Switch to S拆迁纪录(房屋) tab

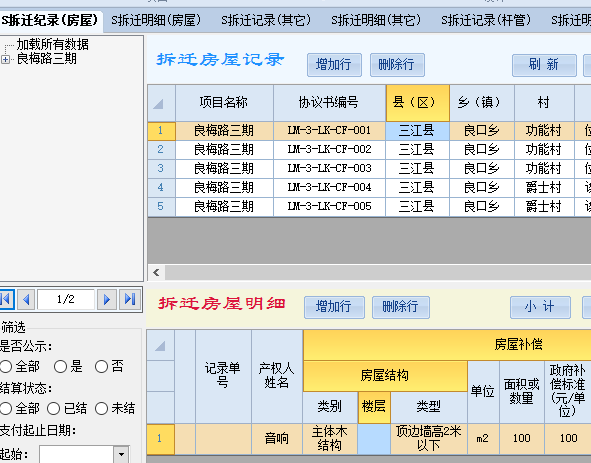point(50,20)
